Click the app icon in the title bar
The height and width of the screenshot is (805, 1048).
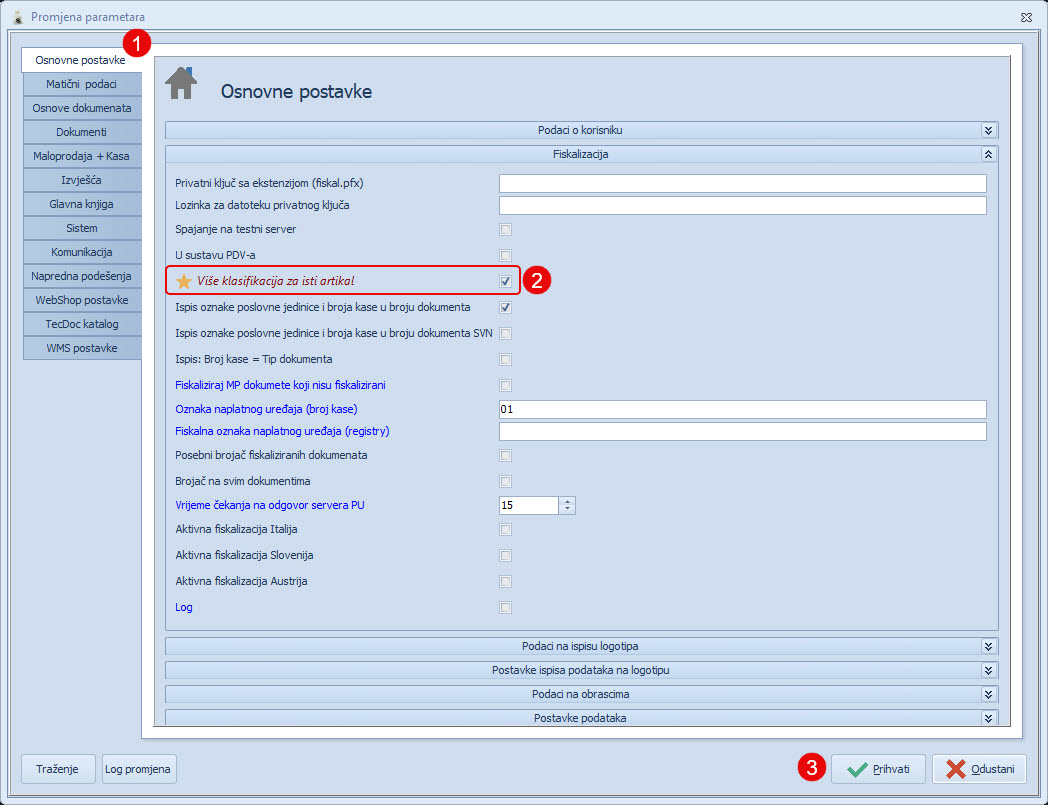[x=16, y=17]
